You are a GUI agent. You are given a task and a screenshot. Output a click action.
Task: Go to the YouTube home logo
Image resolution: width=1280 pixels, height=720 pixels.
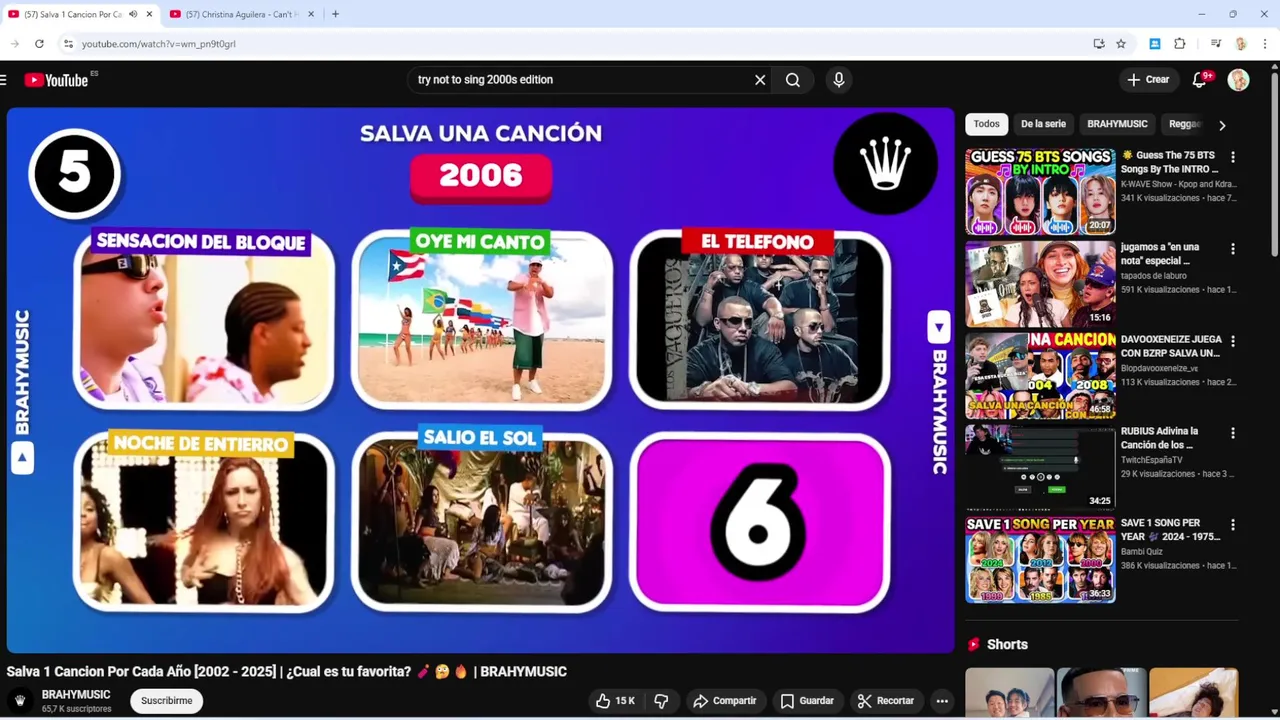pos(57,80)
